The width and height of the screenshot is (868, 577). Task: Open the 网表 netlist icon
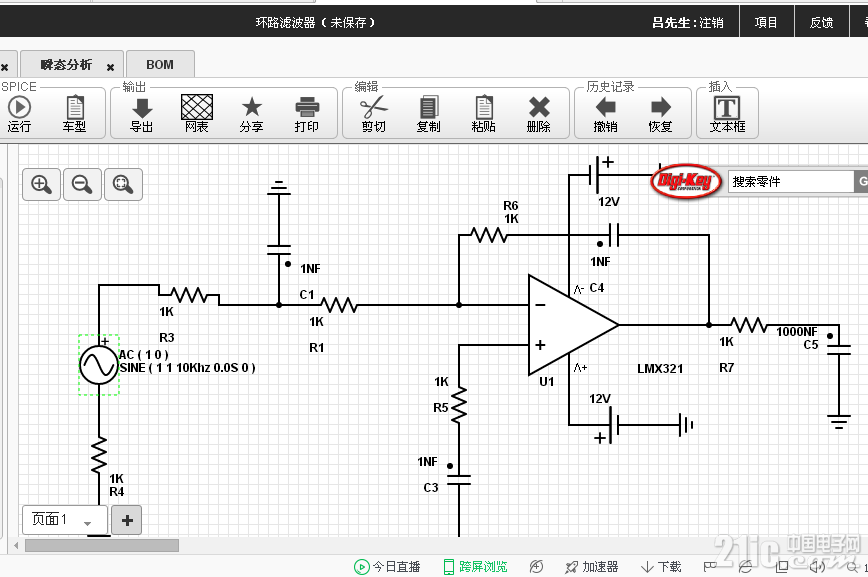tap(197, 107)
